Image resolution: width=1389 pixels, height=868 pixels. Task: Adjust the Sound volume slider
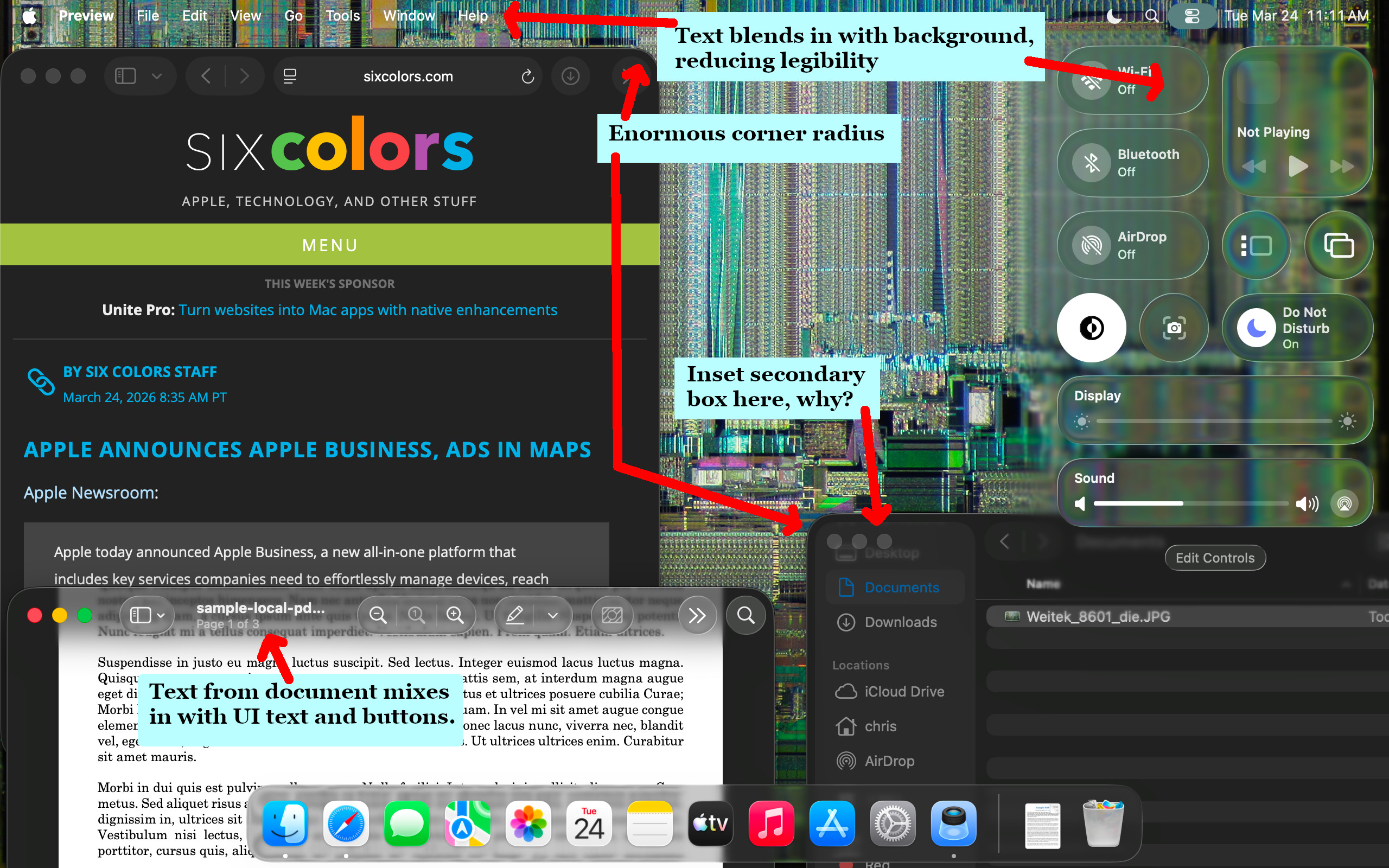tap(1190, 503)
